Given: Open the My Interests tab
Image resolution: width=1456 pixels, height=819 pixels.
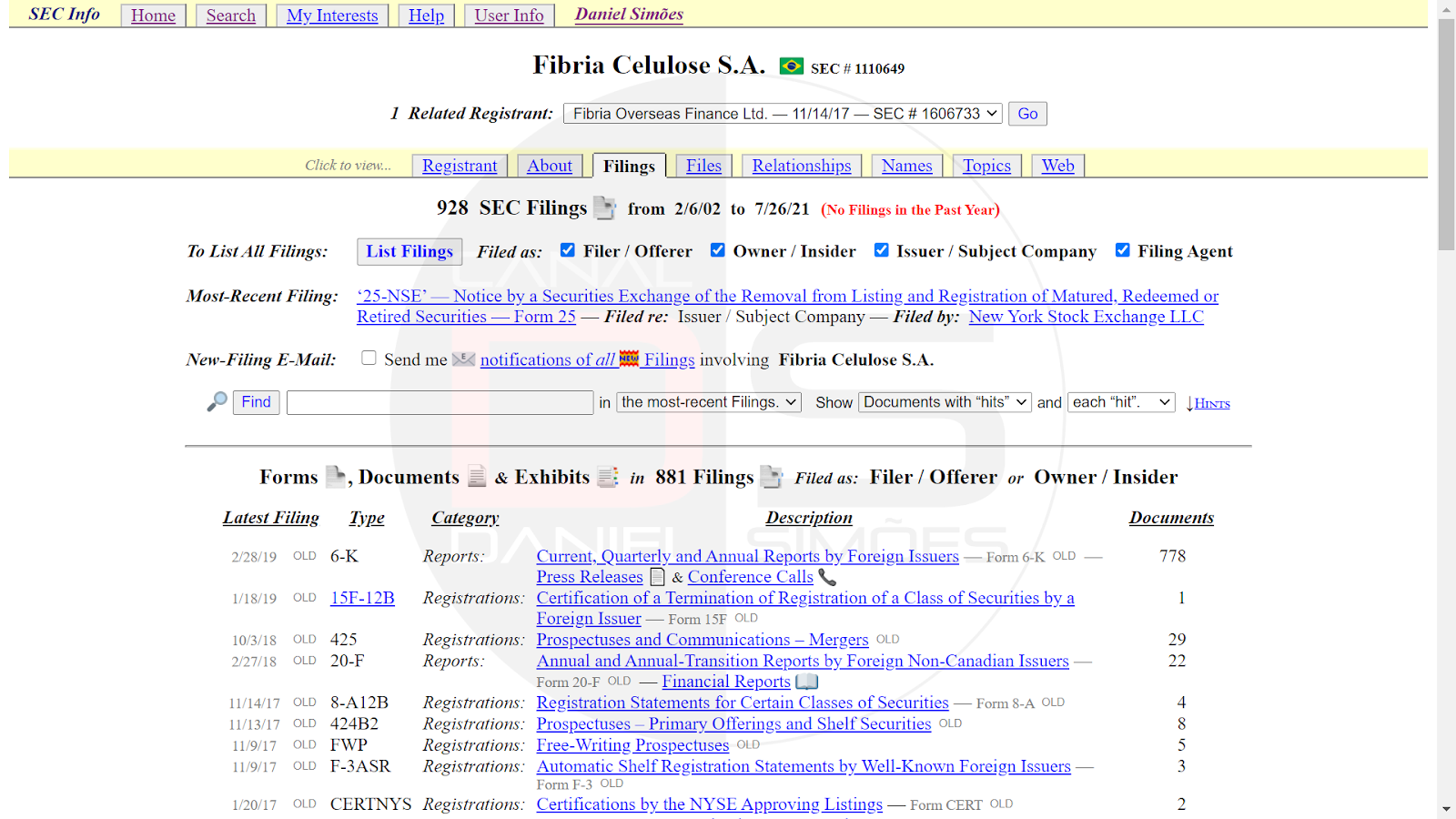Looking at the screenshot, I should pos(332,15).
